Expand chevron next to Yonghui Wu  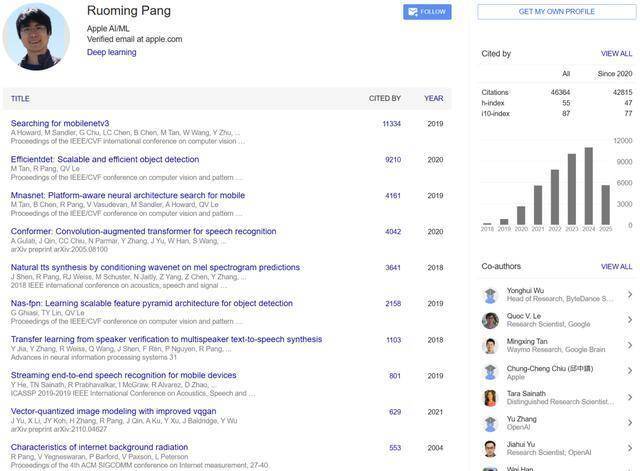click(x=629, y=295)
